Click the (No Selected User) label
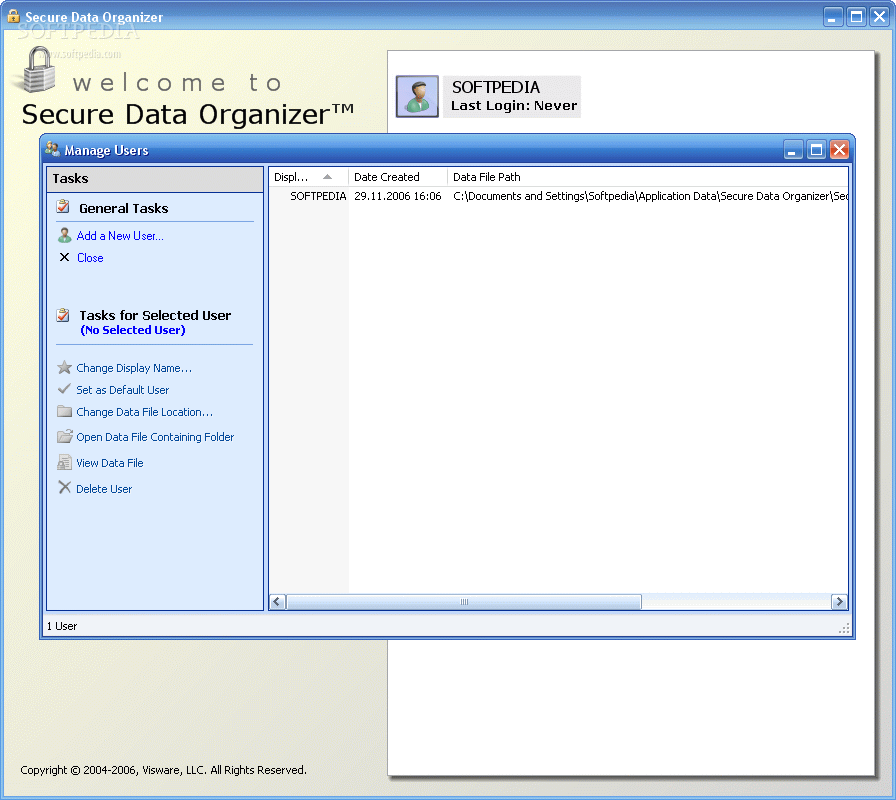This screenshot has height=800, width=896. pos(133,330)
